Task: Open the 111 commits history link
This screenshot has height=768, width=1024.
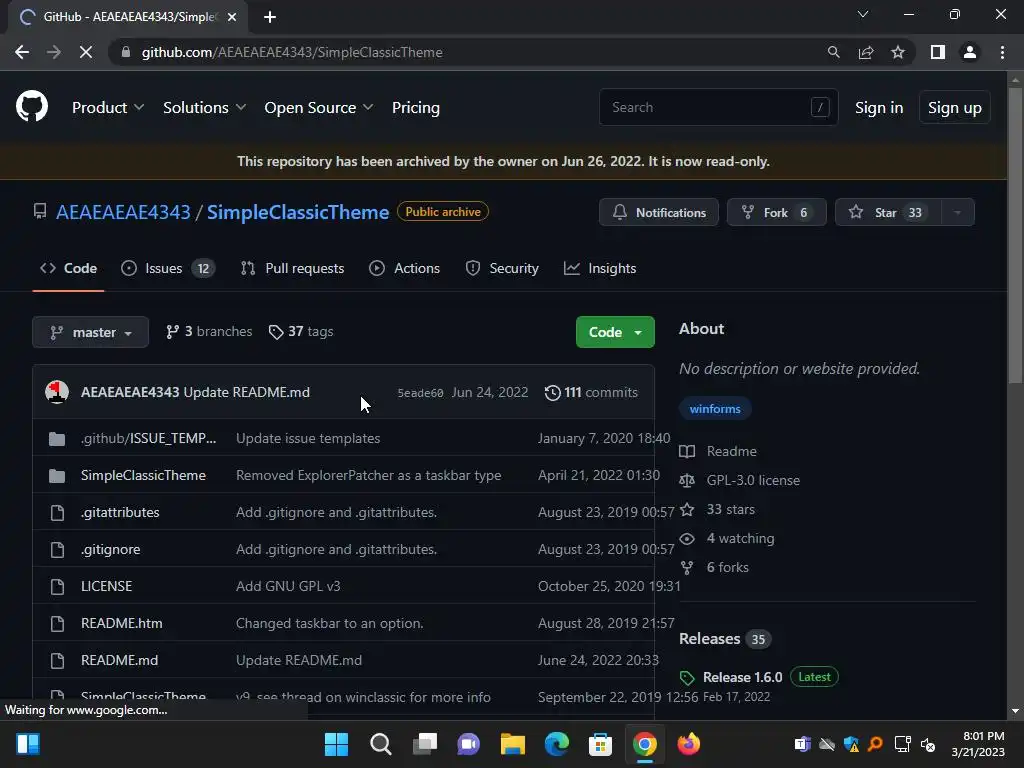Action: pyautogui.click(x=591, y=392)
